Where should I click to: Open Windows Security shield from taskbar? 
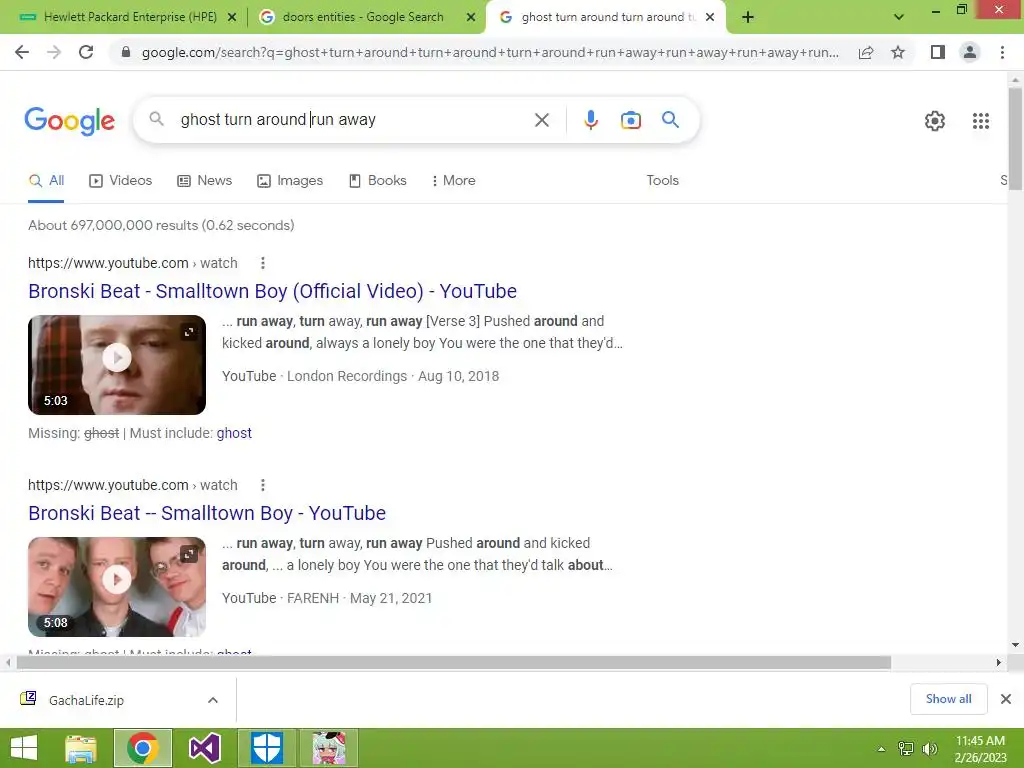click(x=266, y=748)
